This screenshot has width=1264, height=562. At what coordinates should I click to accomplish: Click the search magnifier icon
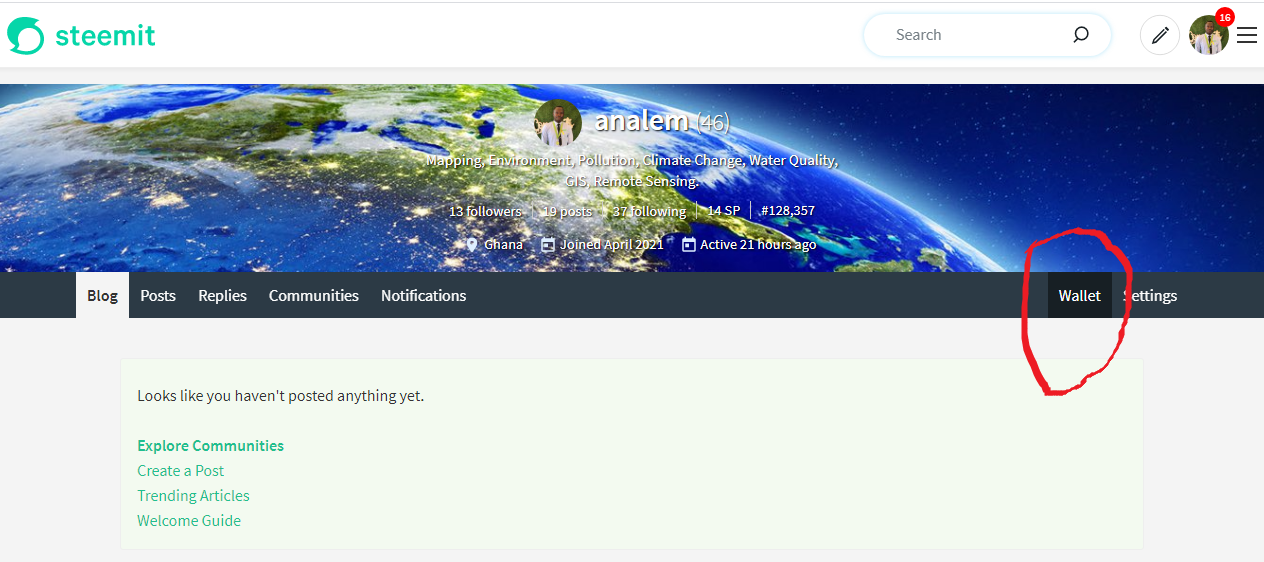(1081, 35)
